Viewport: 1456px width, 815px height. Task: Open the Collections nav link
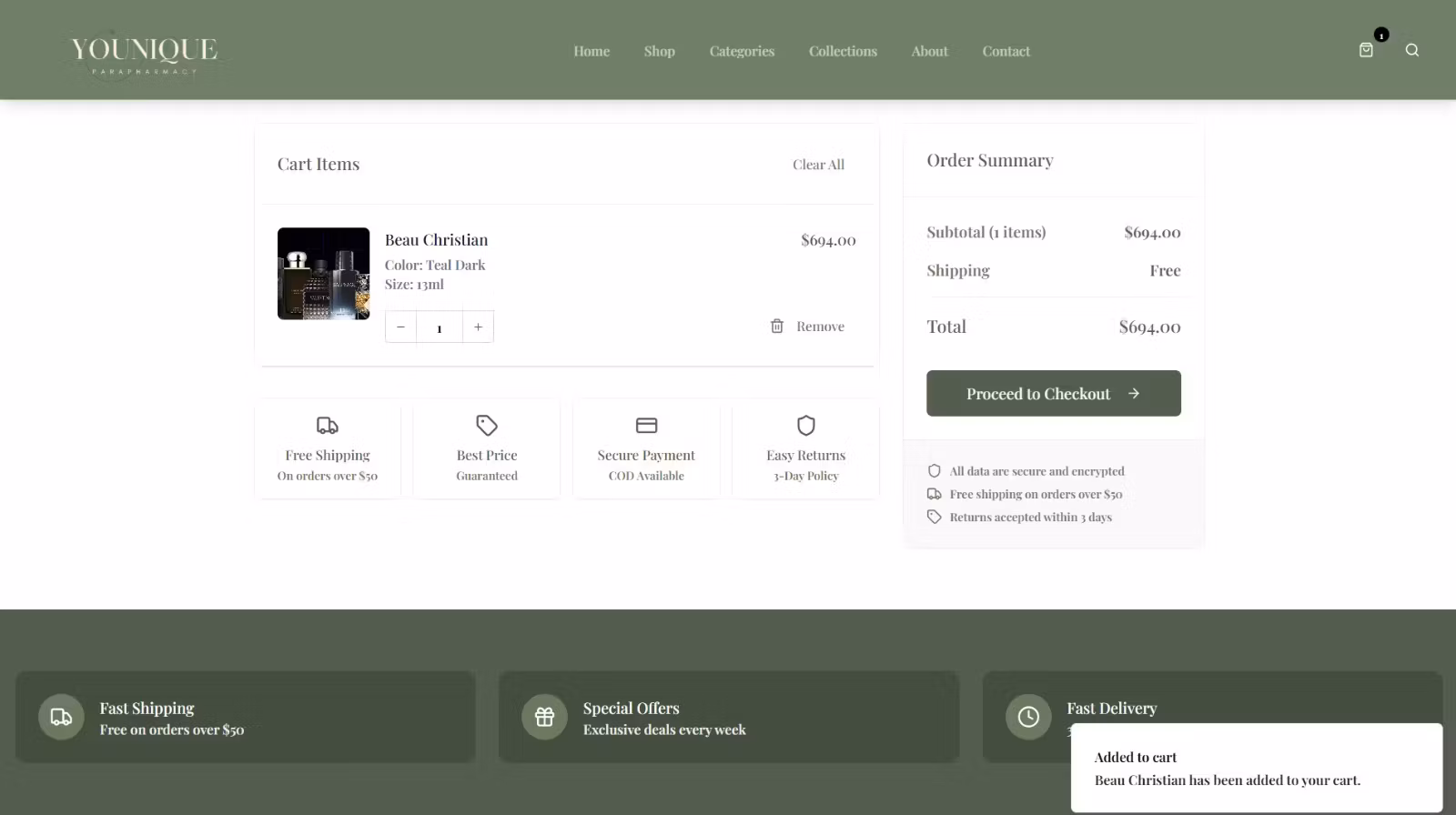[x=843, y=51]
